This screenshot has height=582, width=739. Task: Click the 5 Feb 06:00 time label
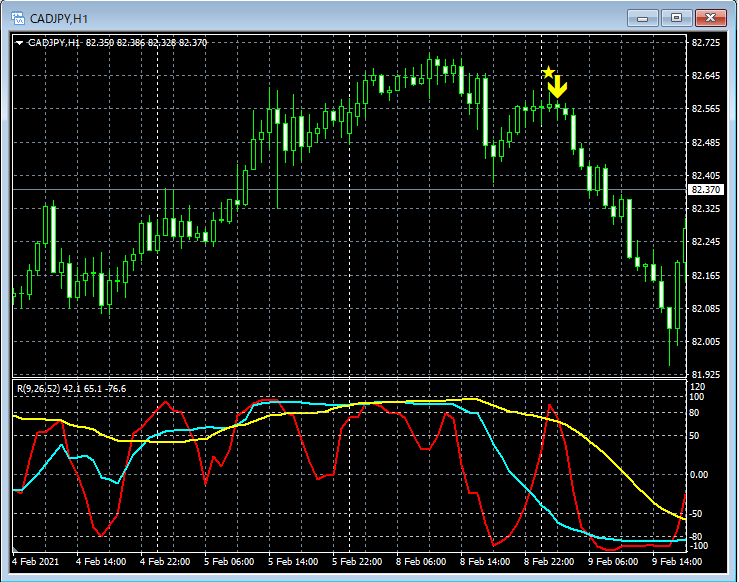229,562
